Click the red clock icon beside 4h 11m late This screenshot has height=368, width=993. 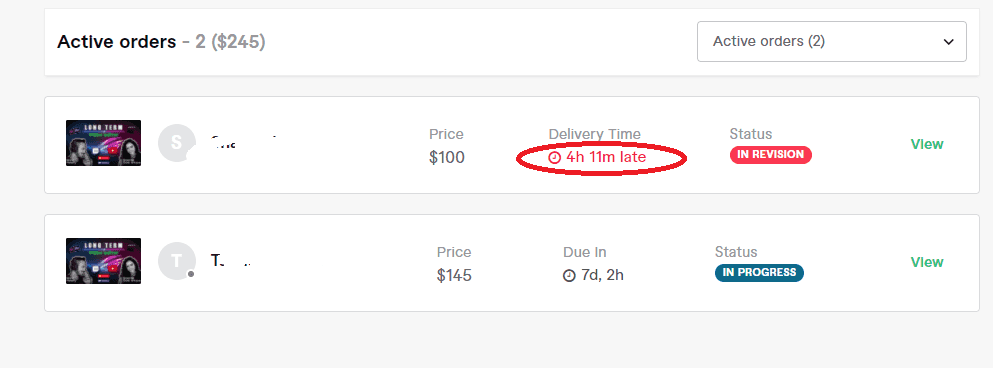click(555, 157)
